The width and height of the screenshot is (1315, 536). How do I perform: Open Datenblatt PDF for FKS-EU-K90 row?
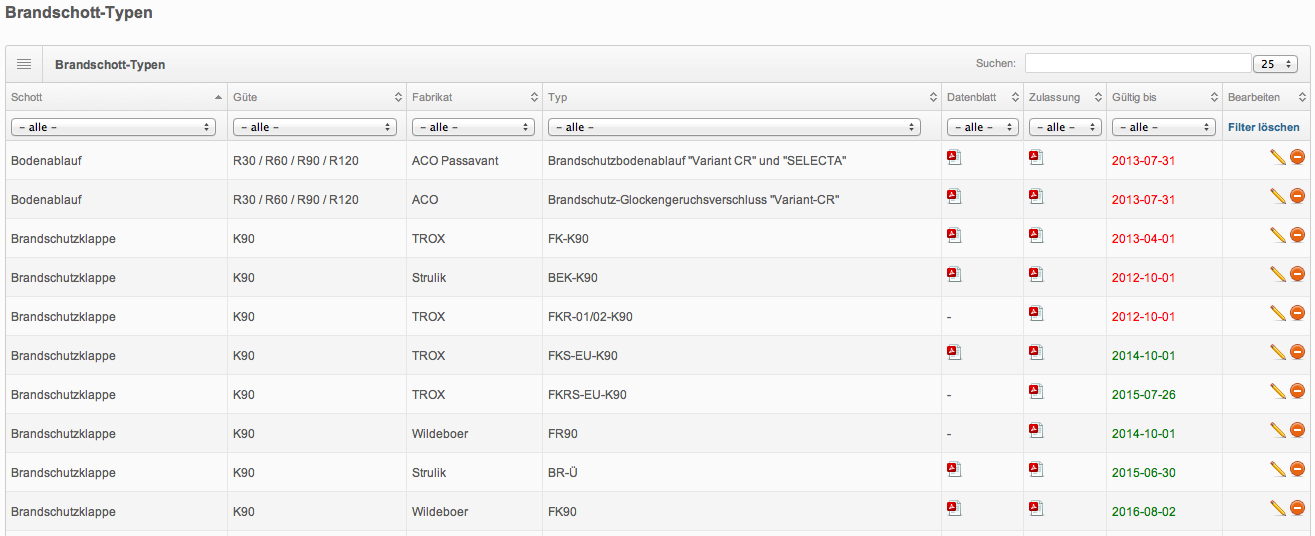(x=954, y=352)
